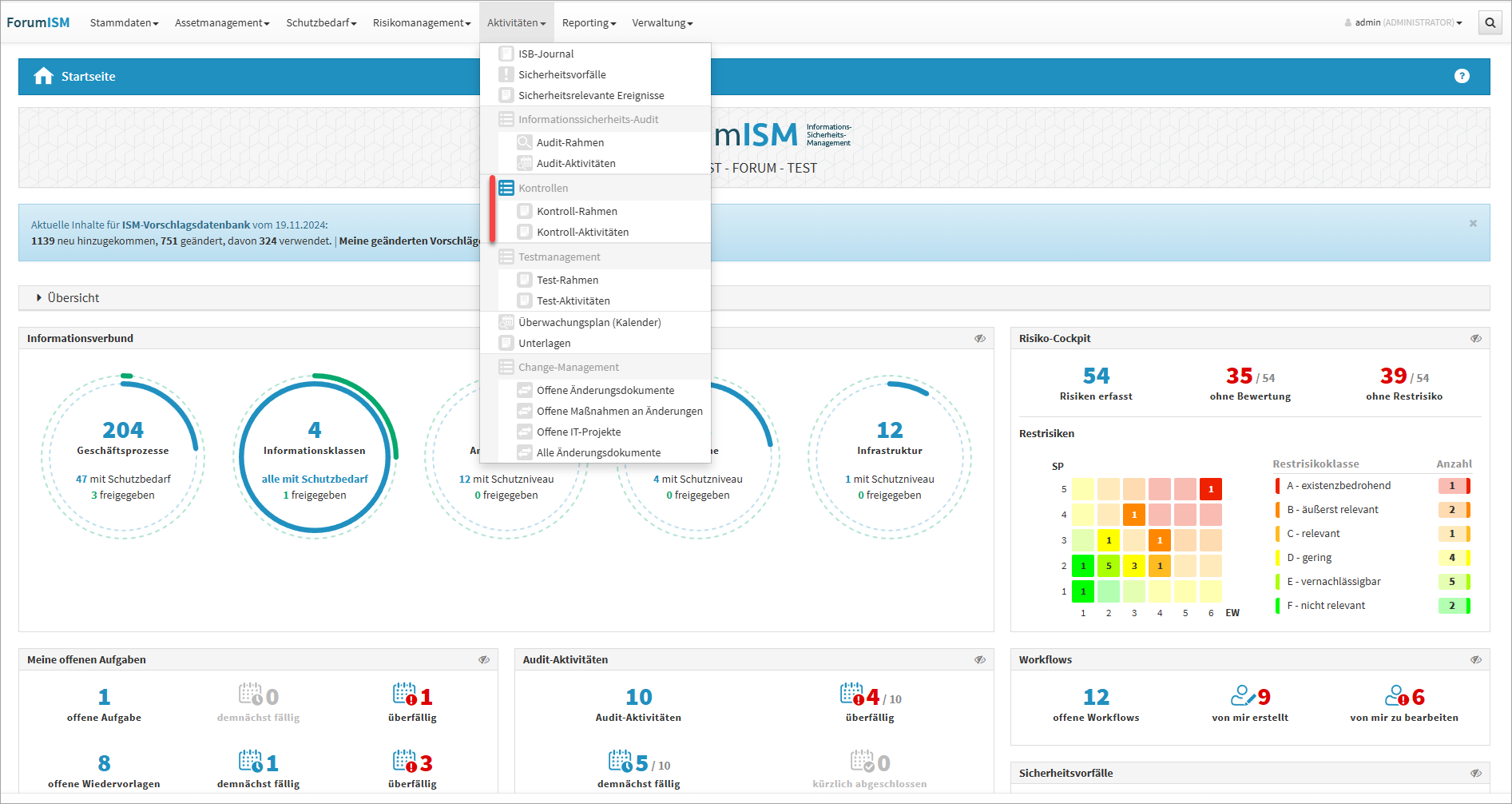Open the Stammdaten dropdown menu
This screenshot has width=1512, height=804.
(x=124, y=22)
